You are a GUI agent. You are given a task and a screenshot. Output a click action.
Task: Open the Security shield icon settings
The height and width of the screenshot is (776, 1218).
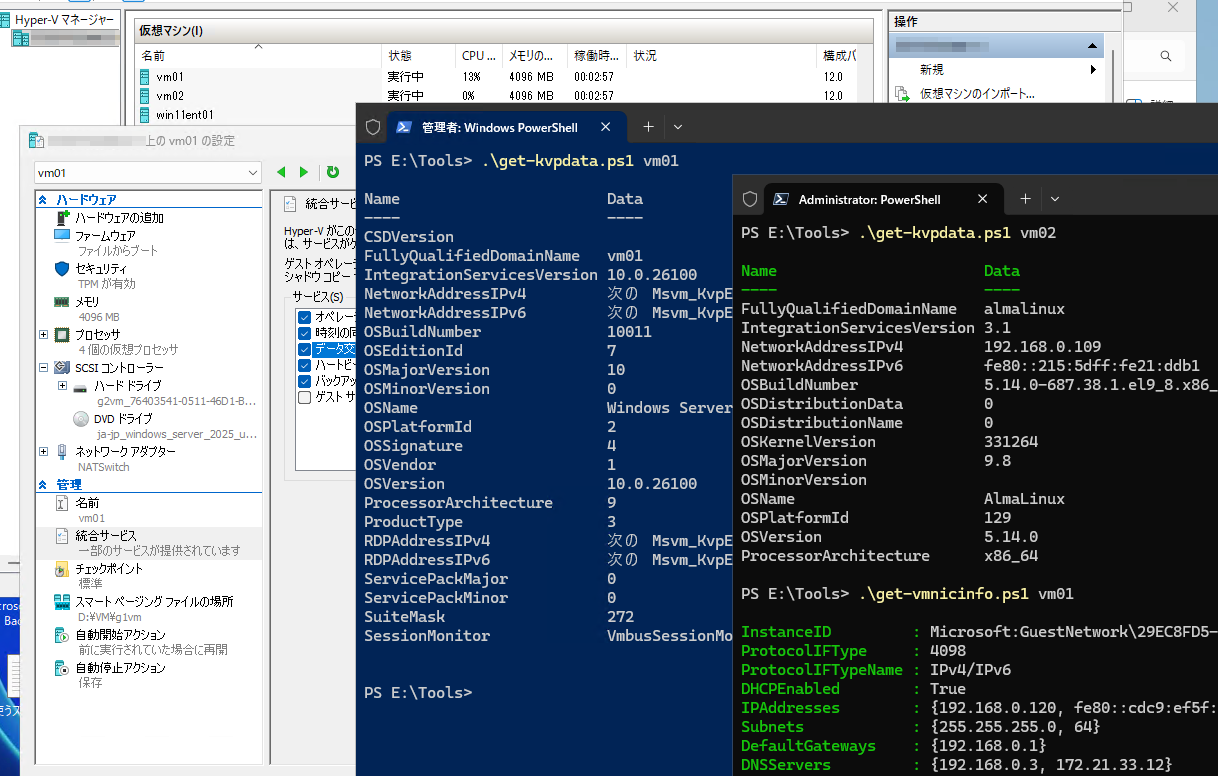(x=62, y=269)
